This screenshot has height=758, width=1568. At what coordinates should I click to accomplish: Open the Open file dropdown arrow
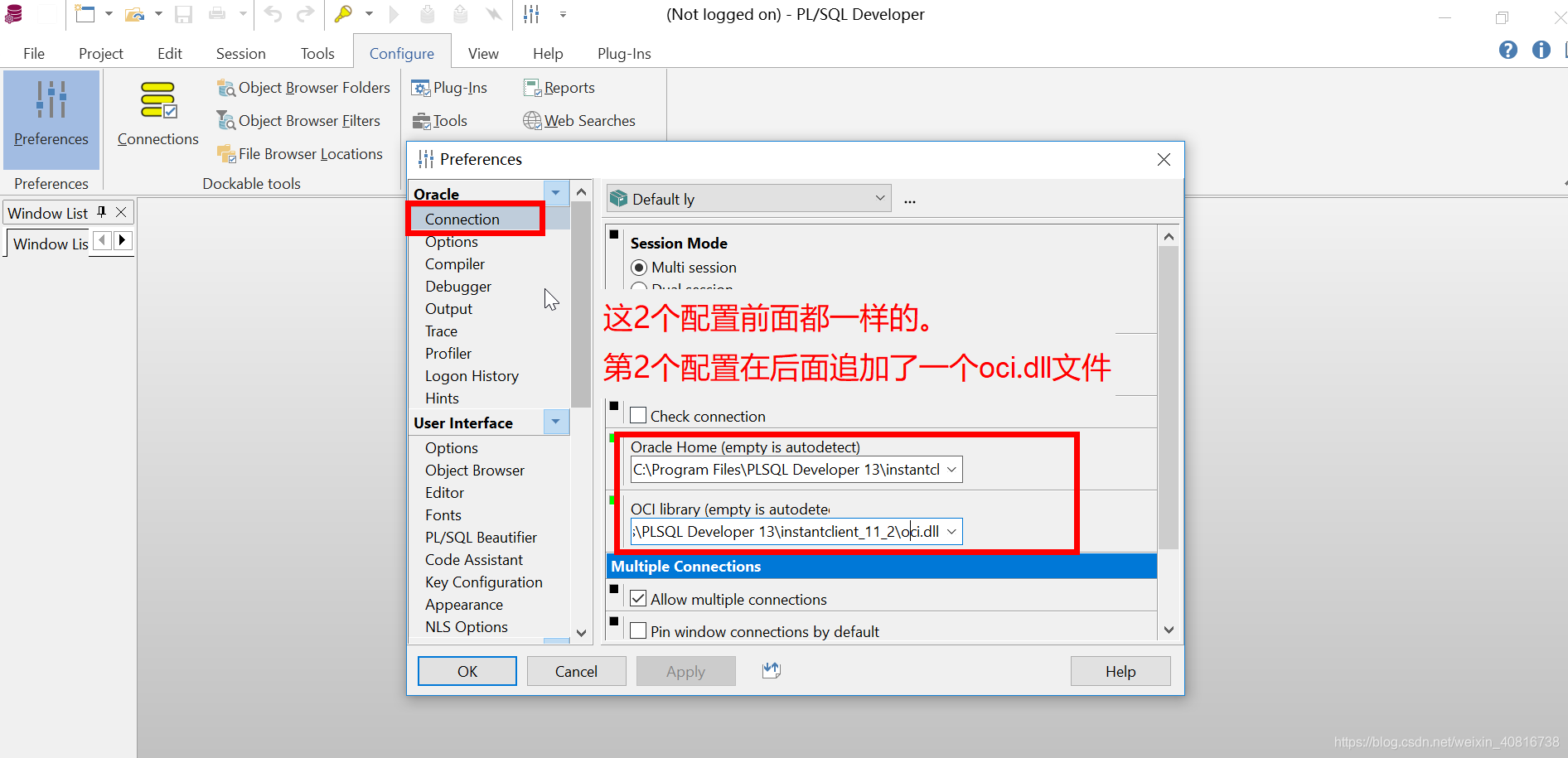click(x=158, y=14)
